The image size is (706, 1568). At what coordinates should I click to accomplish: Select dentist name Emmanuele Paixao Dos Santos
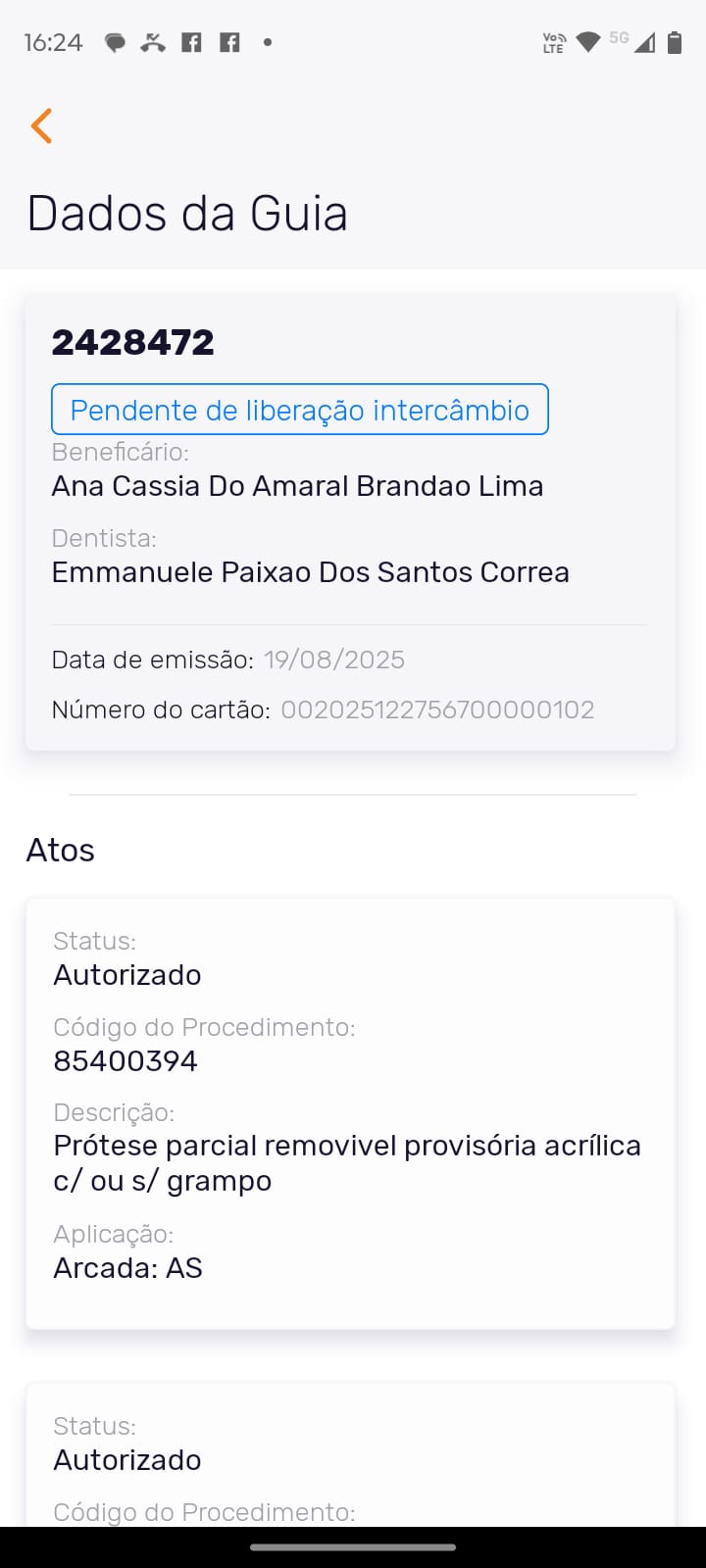pyautogui.click(x=310, y=572)
